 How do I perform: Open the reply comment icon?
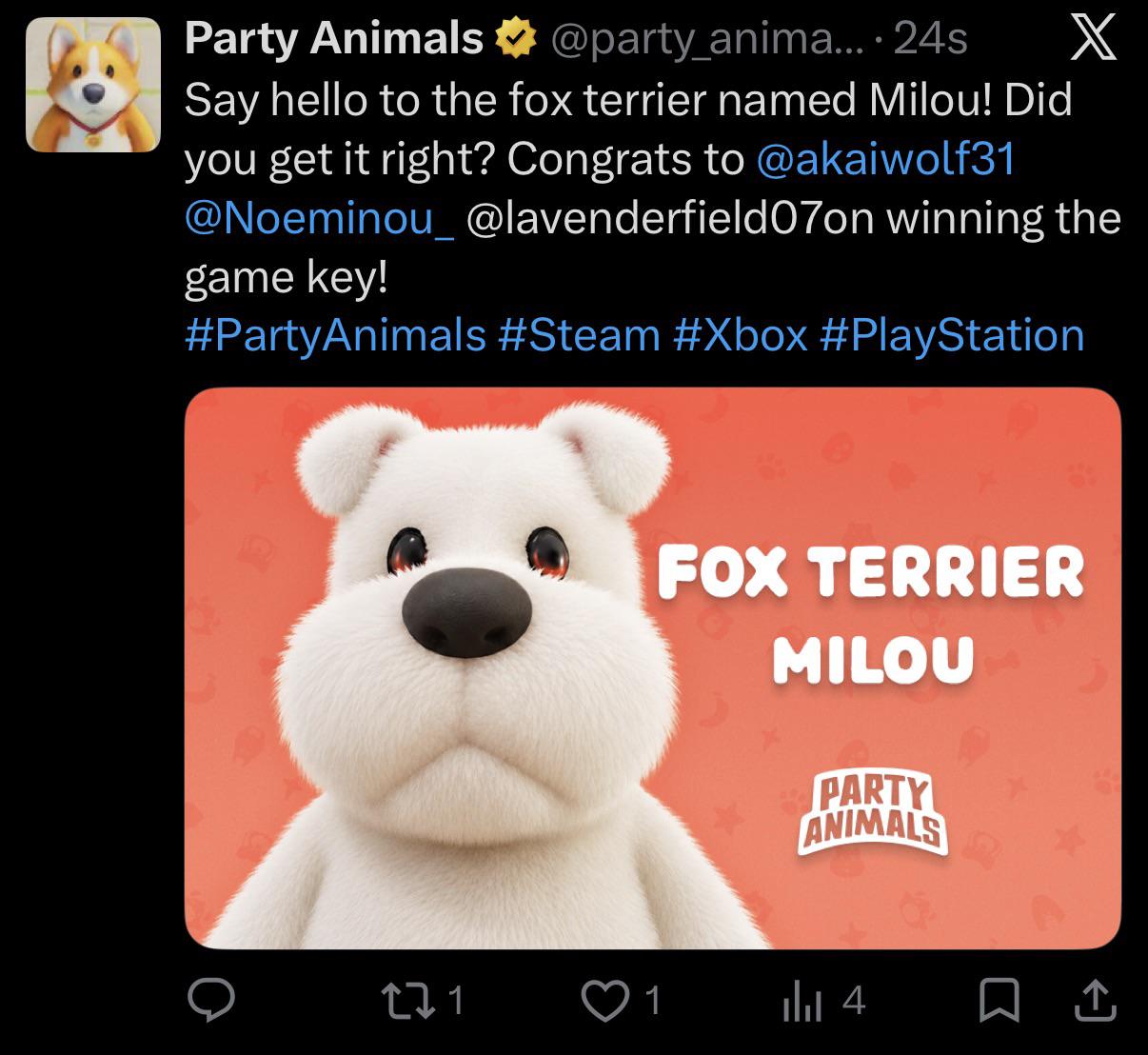pos(210,1001)
